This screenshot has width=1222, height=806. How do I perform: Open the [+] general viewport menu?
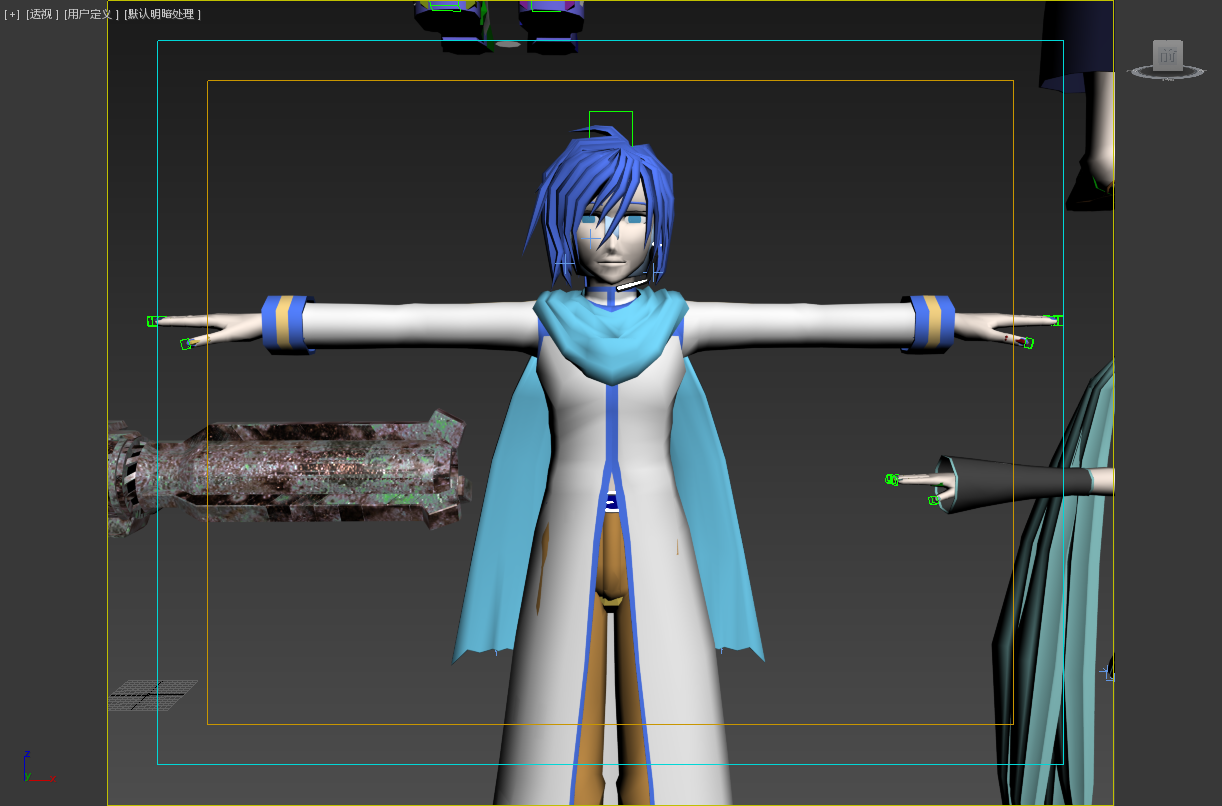coord(12,15)
